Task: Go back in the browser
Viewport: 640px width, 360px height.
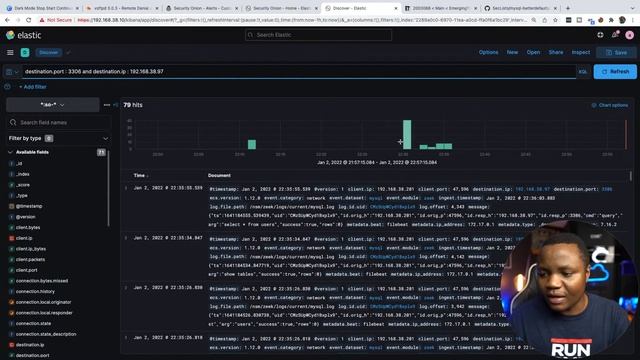Action: click(x=7, y=20)
